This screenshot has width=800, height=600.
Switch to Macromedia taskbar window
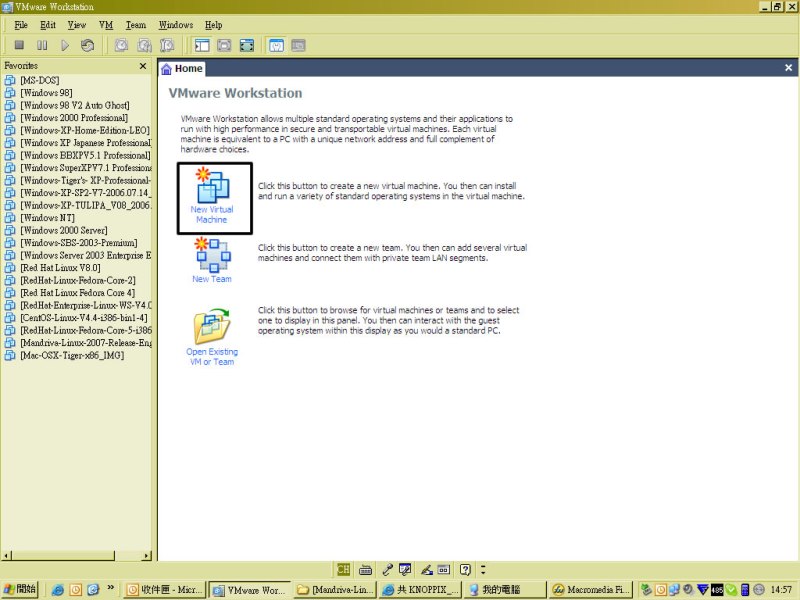click(591, 589)
